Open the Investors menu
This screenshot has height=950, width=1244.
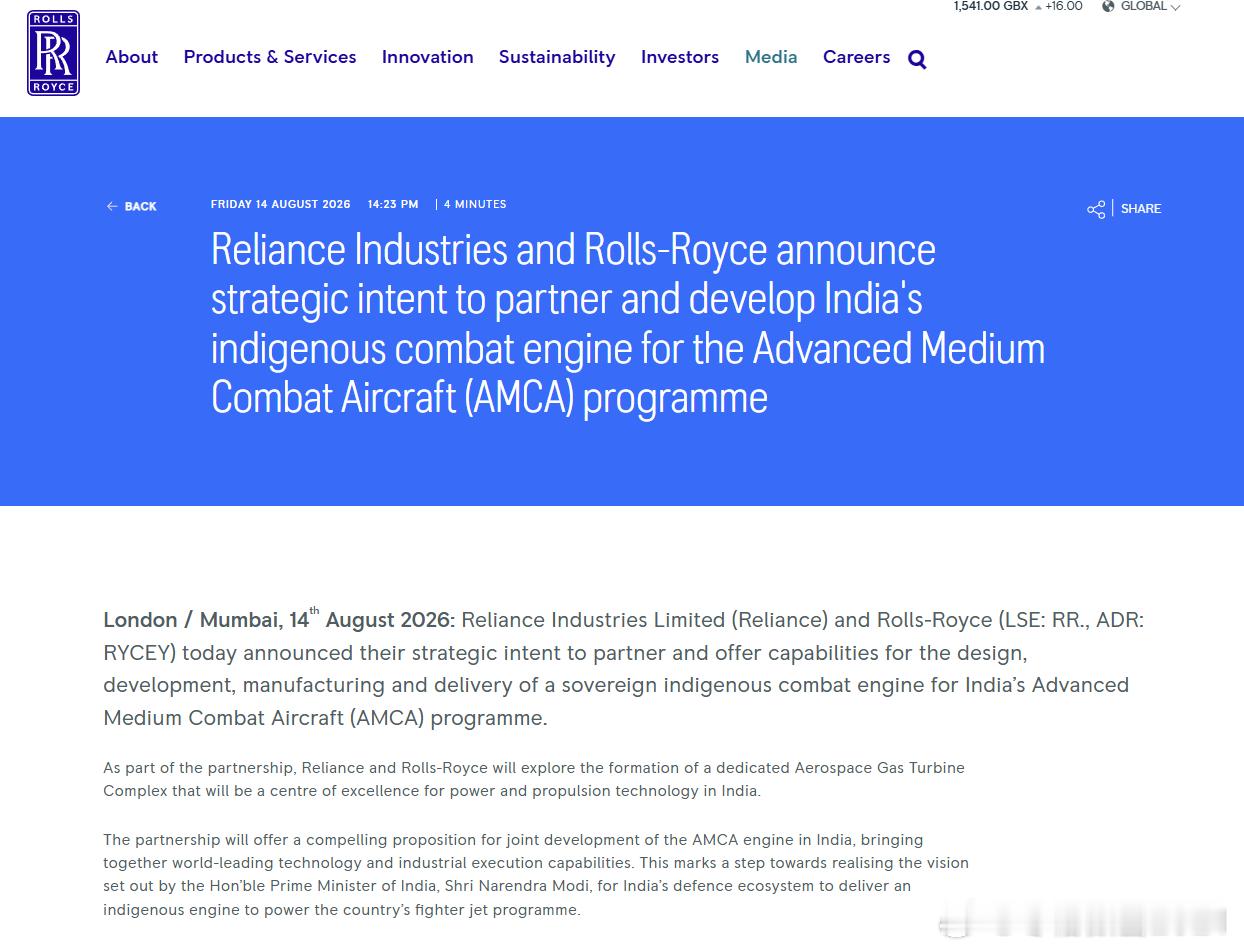[680, 57]
